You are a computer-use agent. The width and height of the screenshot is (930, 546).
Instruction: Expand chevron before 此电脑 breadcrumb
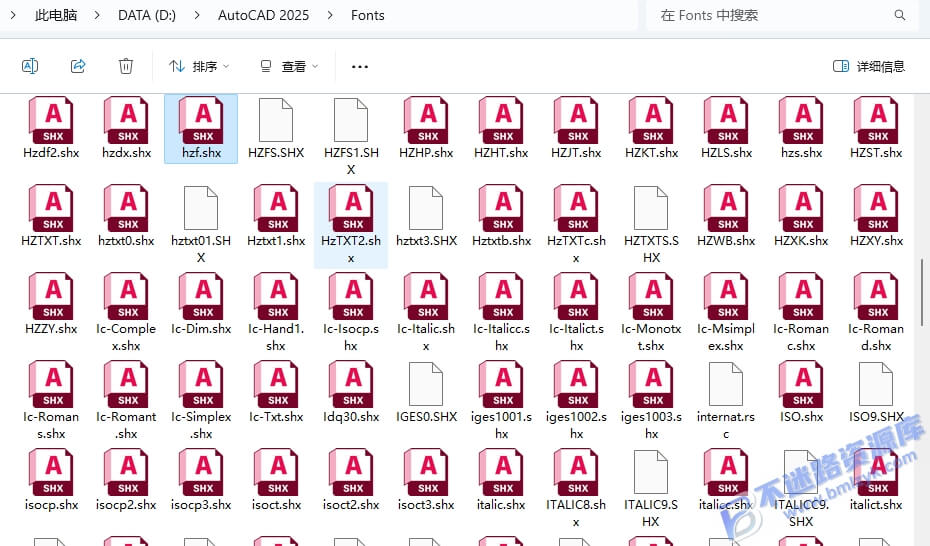point(13,15)
